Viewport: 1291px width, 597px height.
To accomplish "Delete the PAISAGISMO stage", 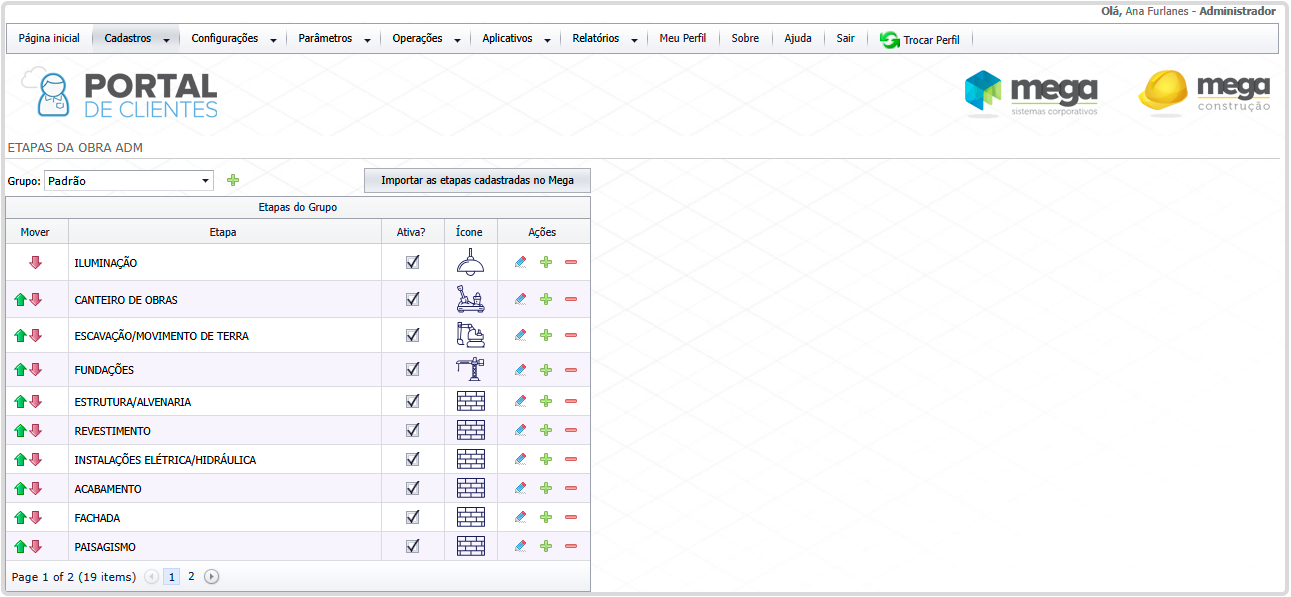I will pyautogui.click(x=571, y=546).
